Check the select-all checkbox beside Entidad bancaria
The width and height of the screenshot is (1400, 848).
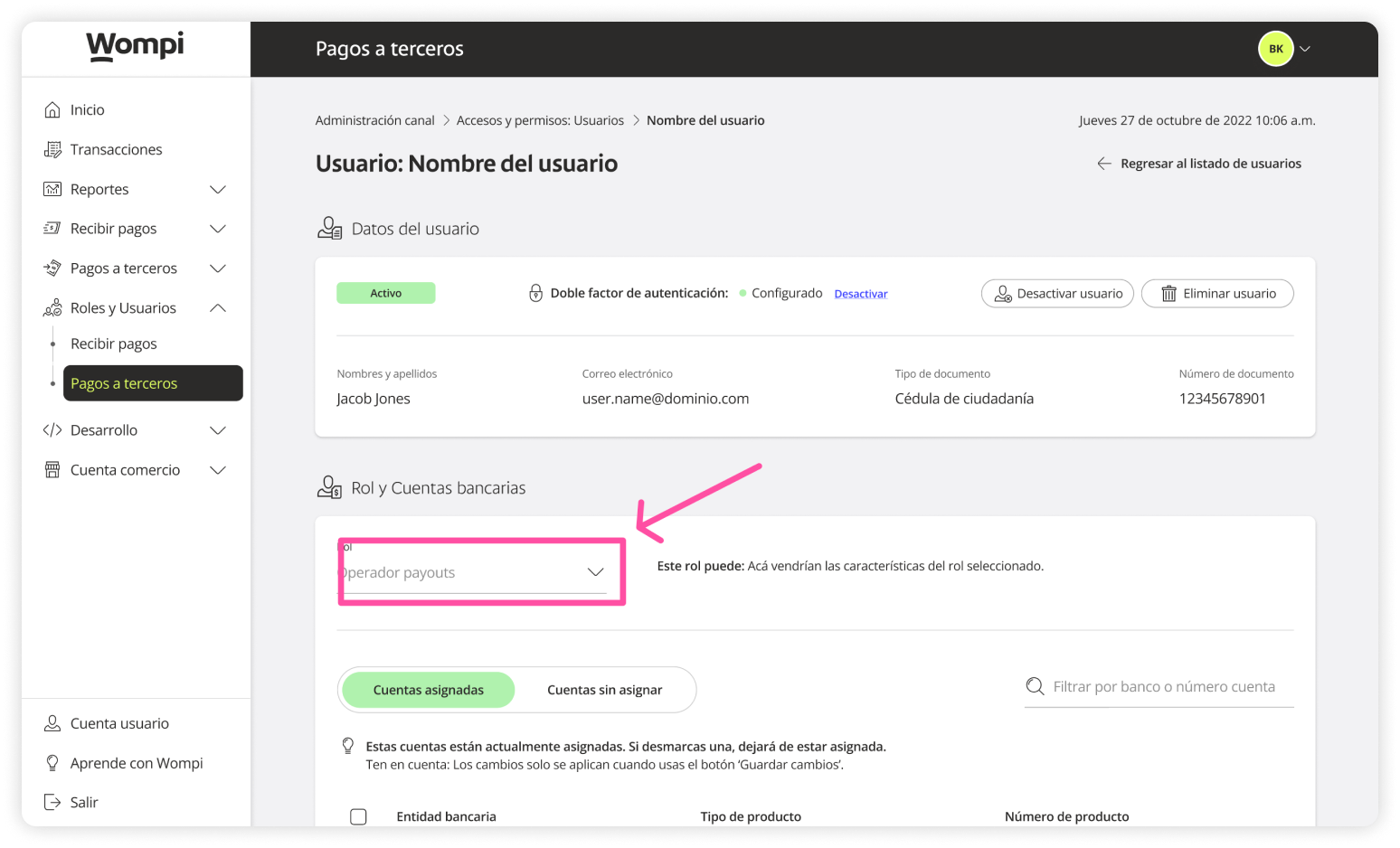tap(358, 816)
